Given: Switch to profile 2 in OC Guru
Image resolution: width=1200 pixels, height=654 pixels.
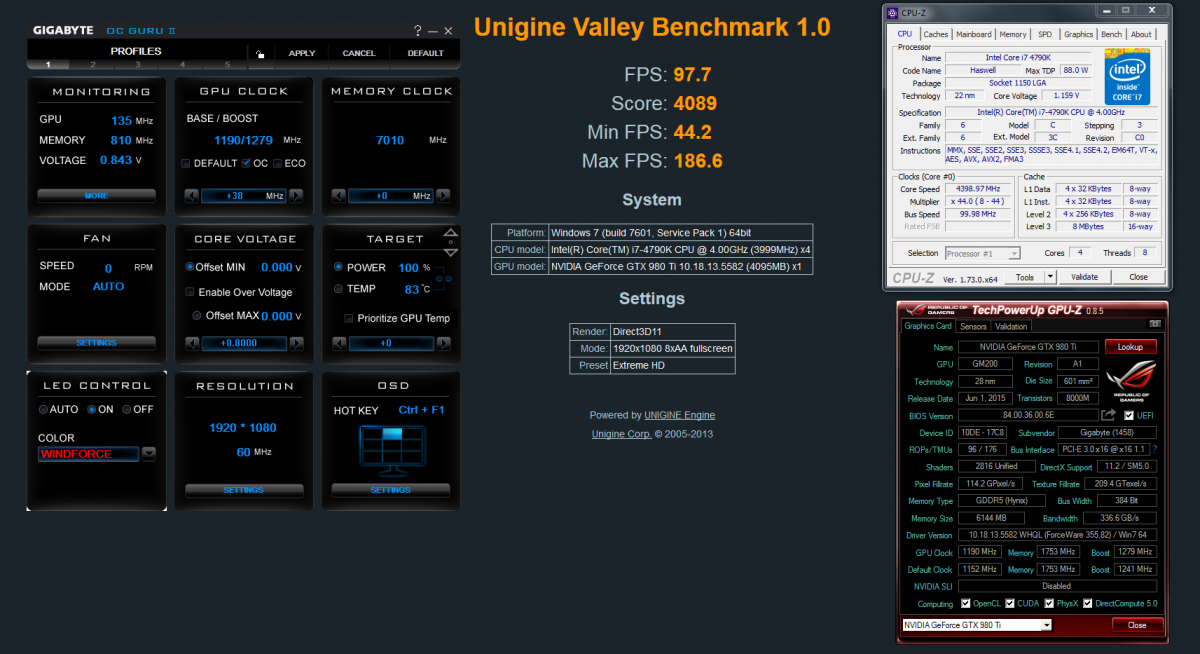Looking at the screenshot, I should point(92,65).
